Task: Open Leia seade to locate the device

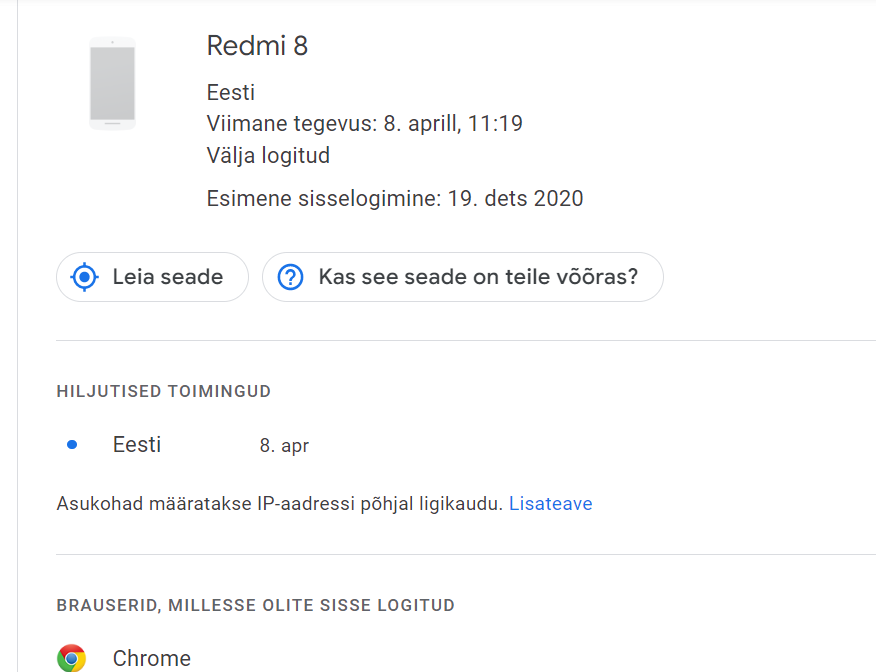Action: click(x=152, y=277)
